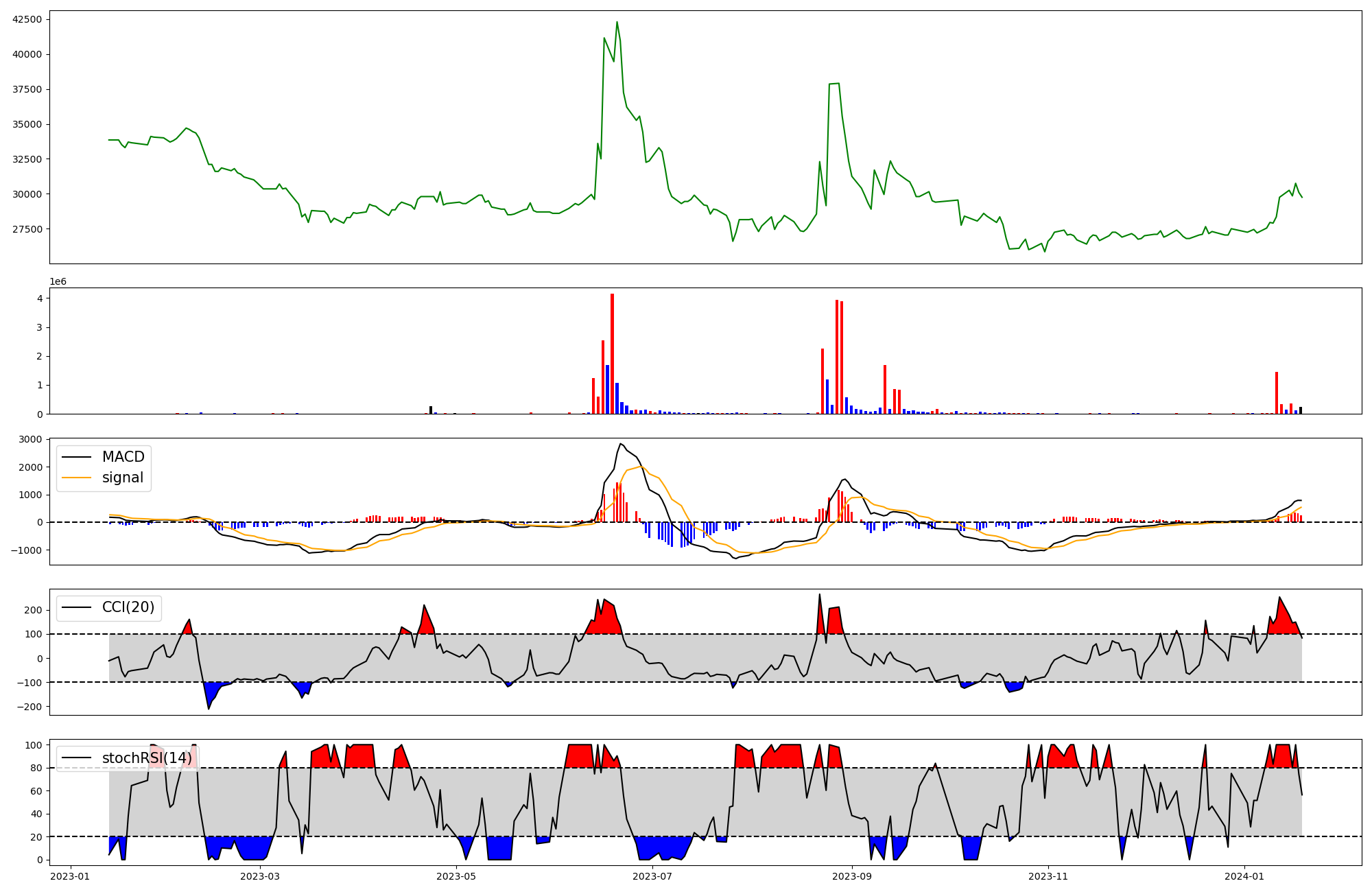This screenshot has width=1372, height=892.
Task: Click the 2024-01 date tick label
Action: (x=1244, y=876)
